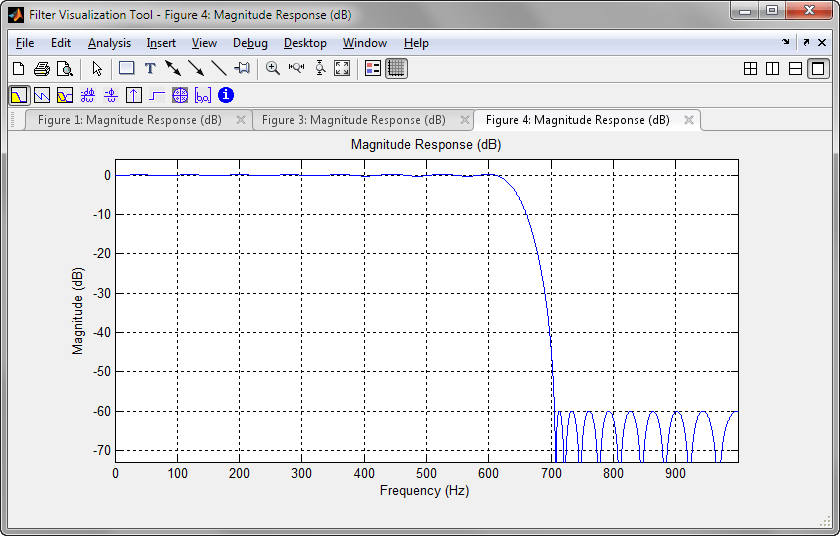The width and height of the screenshot is (840, 536).
Task: Activate the Zoom In magnifier tool
Action: click(273, 68)
